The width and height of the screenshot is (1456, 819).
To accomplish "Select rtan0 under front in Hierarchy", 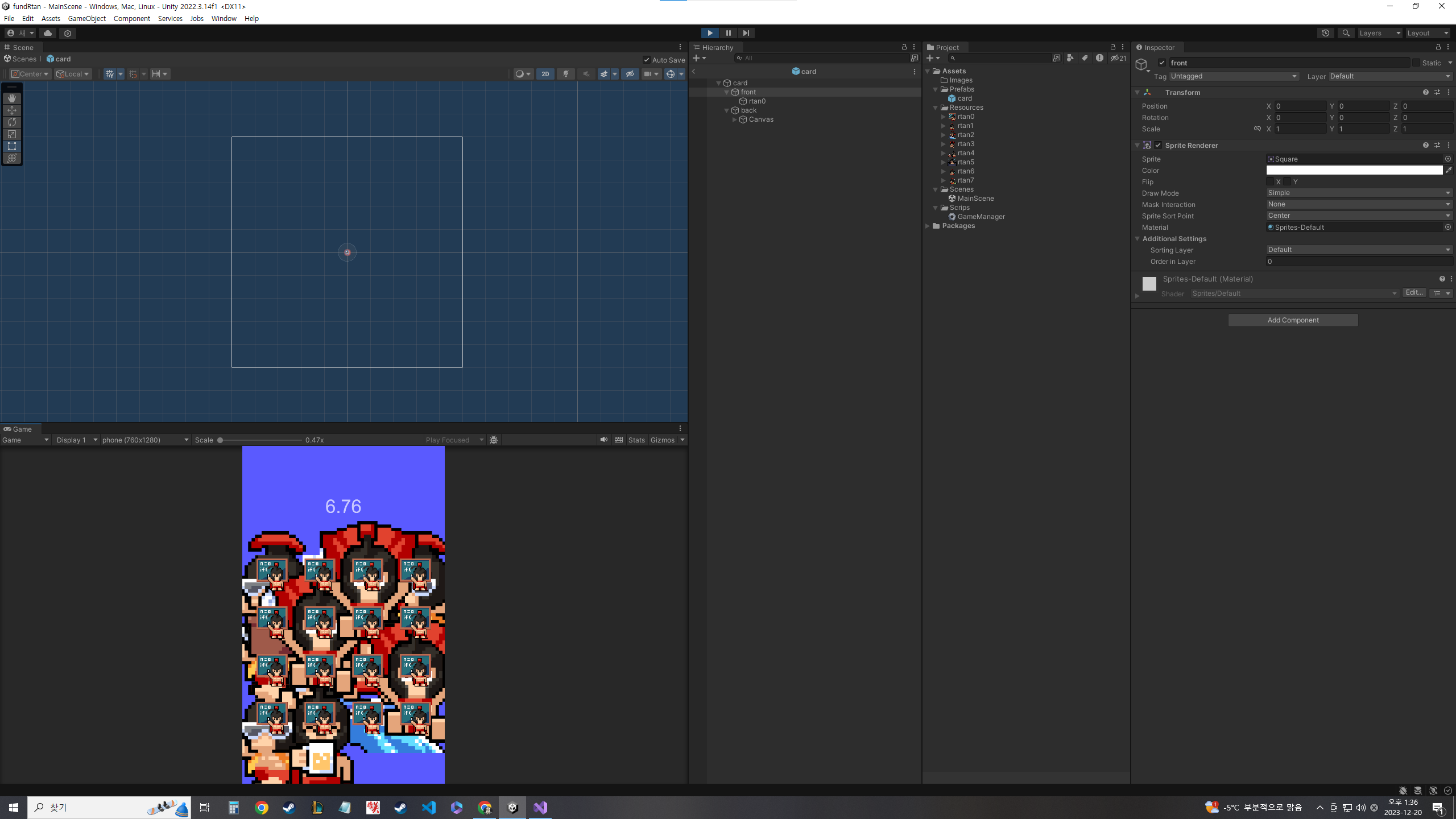I will click(x=757, y=101).
